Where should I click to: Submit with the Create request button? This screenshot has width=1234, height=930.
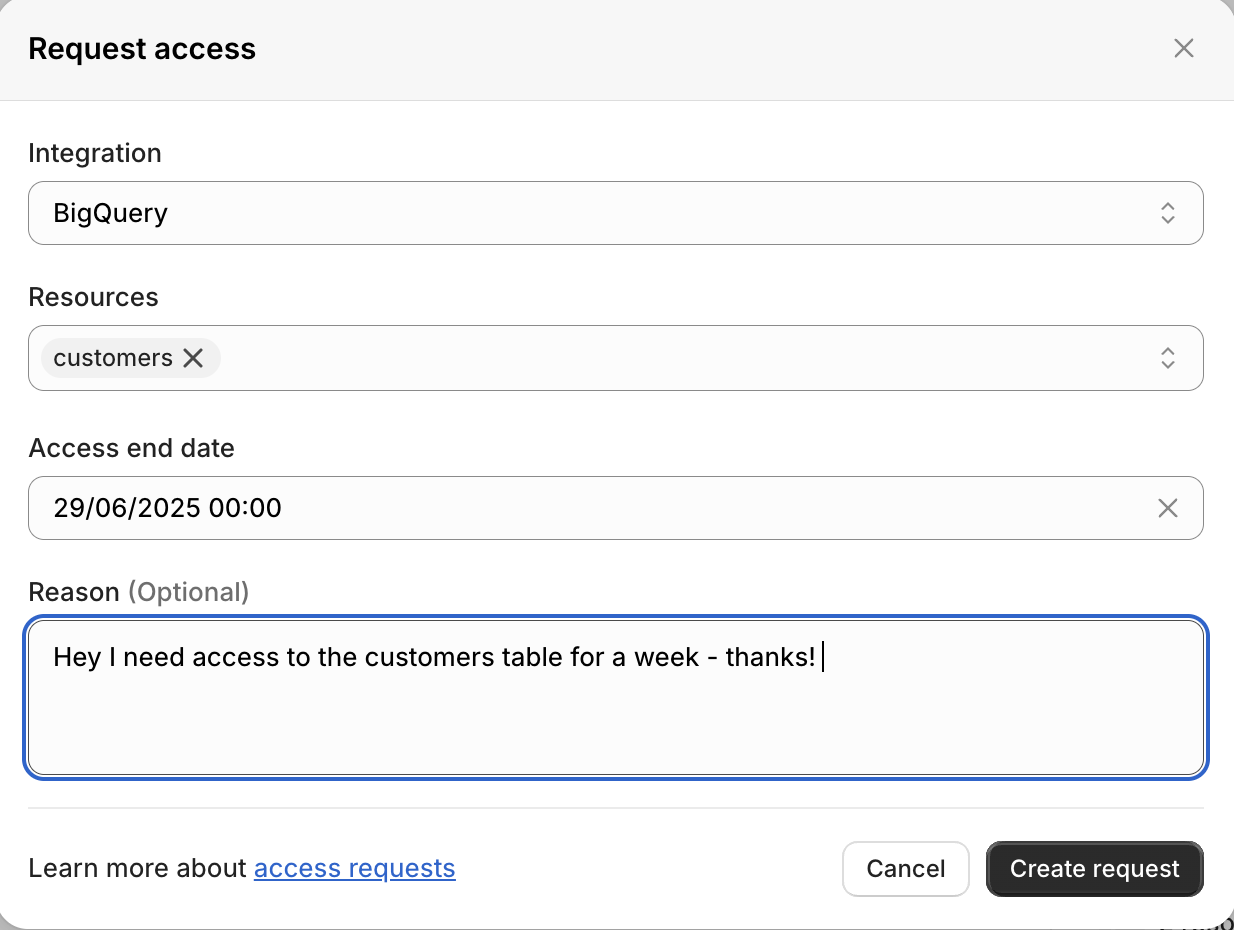pyautogui.click(x=1094, y=869)
